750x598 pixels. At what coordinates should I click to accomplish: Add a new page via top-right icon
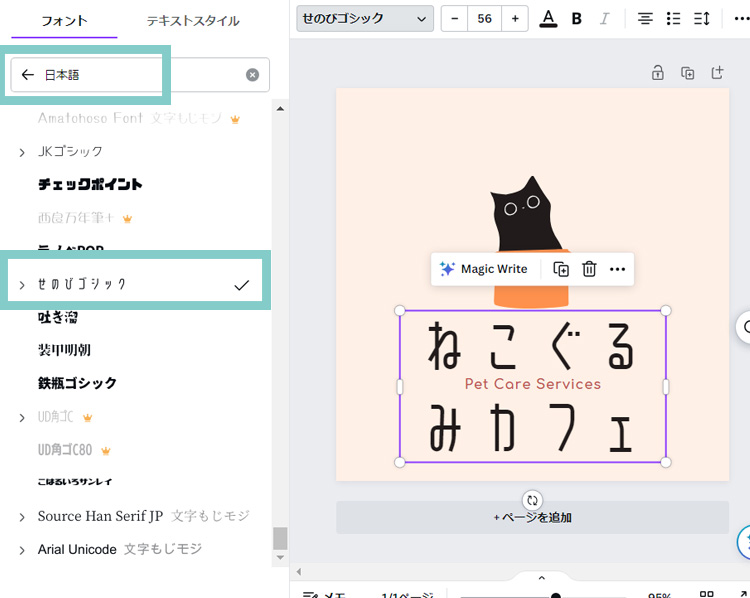click(717, 73)
